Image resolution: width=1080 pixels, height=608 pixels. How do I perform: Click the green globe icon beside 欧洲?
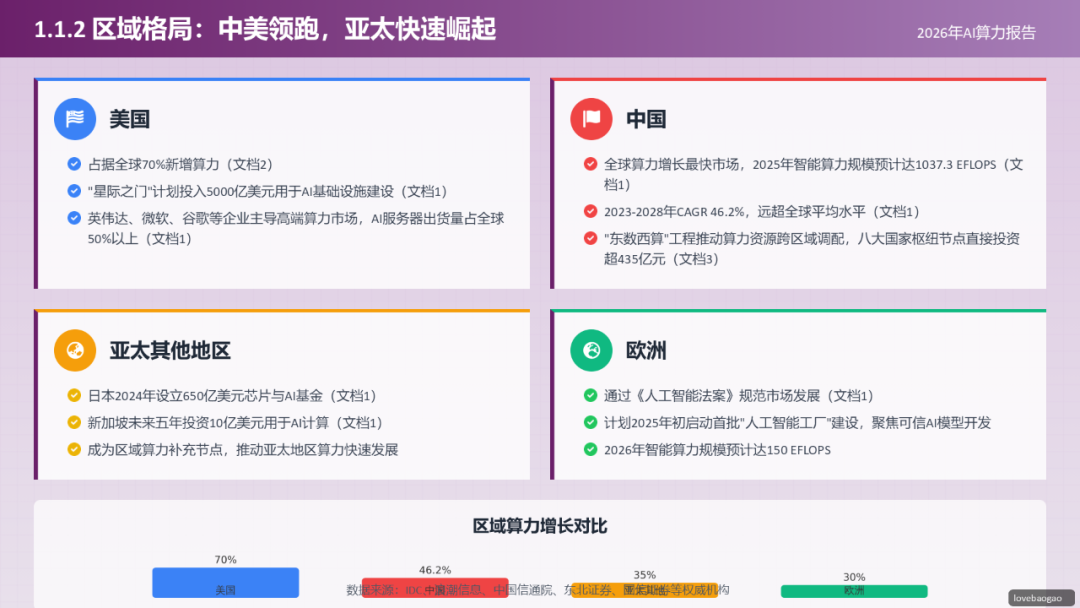[591, 350]
